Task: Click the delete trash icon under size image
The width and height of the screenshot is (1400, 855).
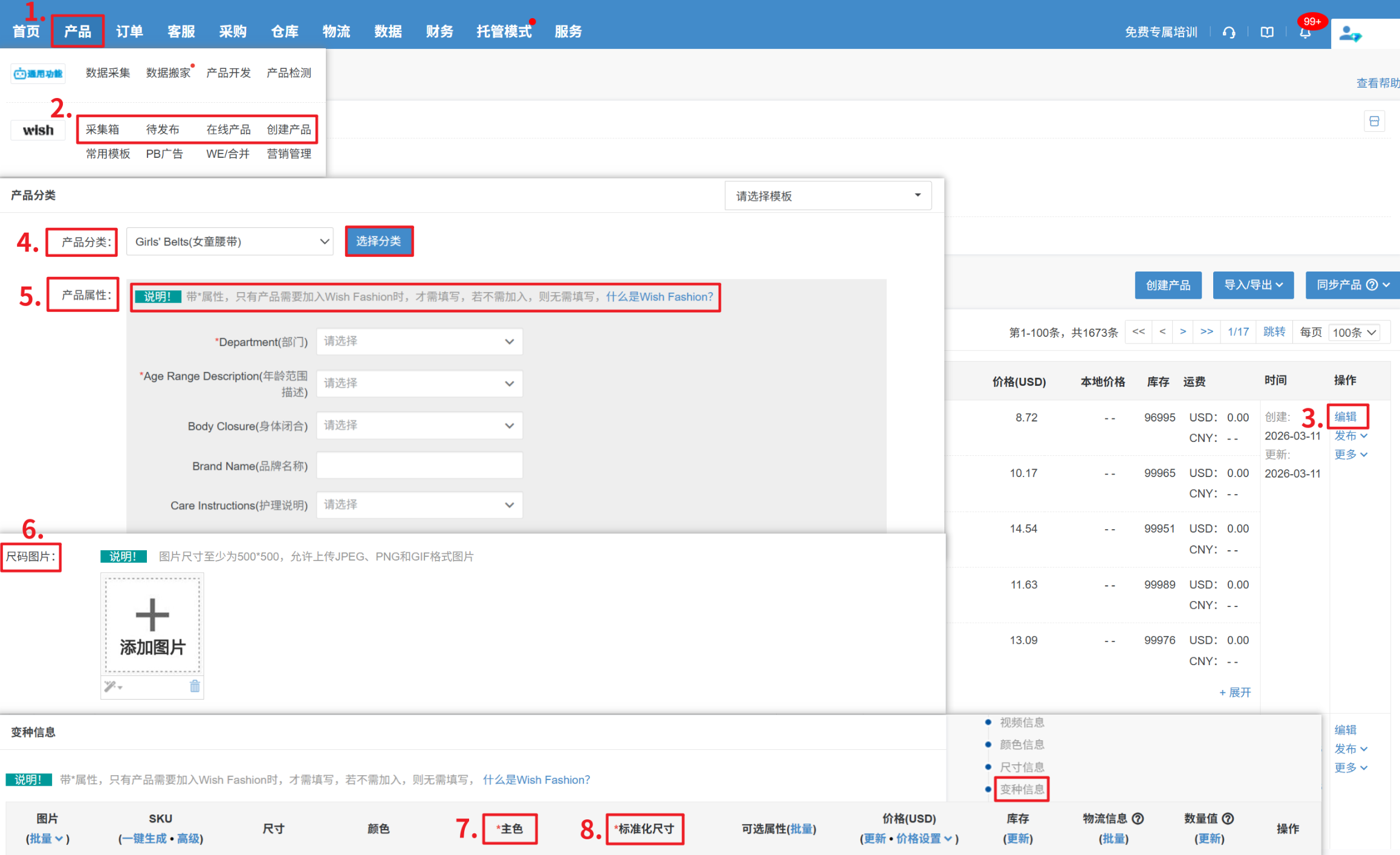Action: 195,686
